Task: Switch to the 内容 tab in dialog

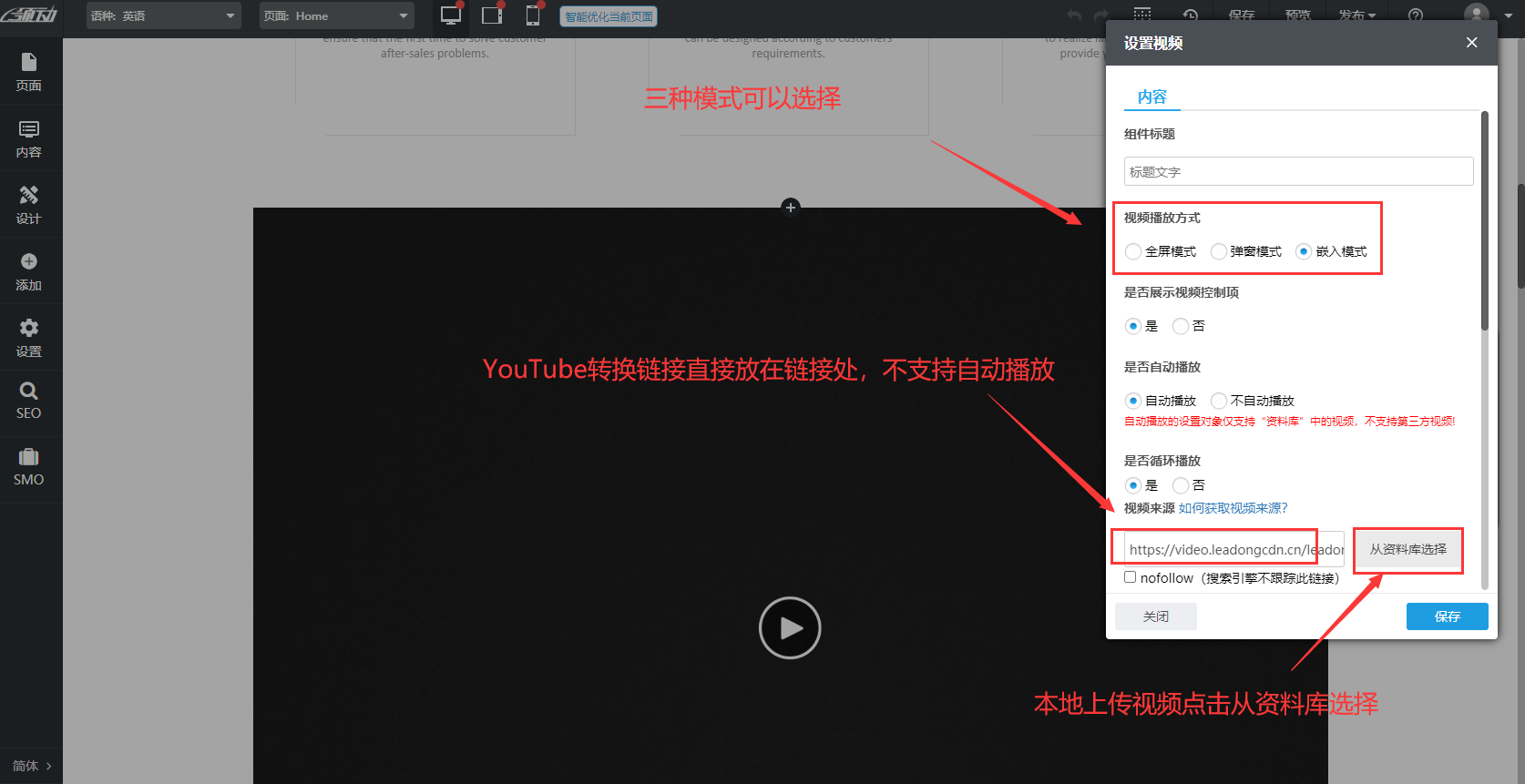Action: (1152, 97)
